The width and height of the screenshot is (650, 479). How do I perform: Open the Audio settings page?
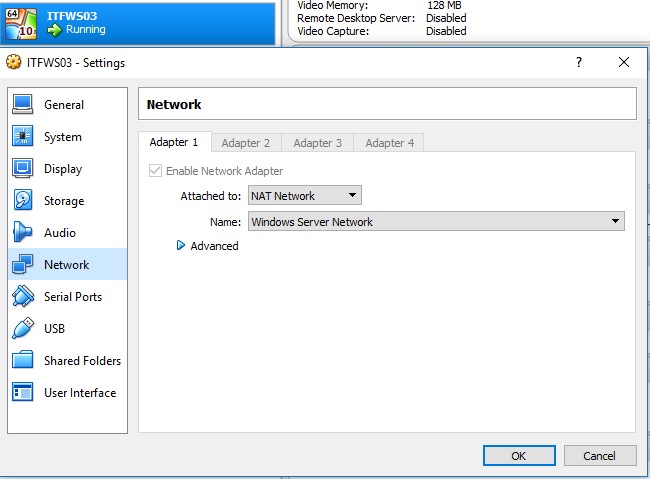[67, 232]
